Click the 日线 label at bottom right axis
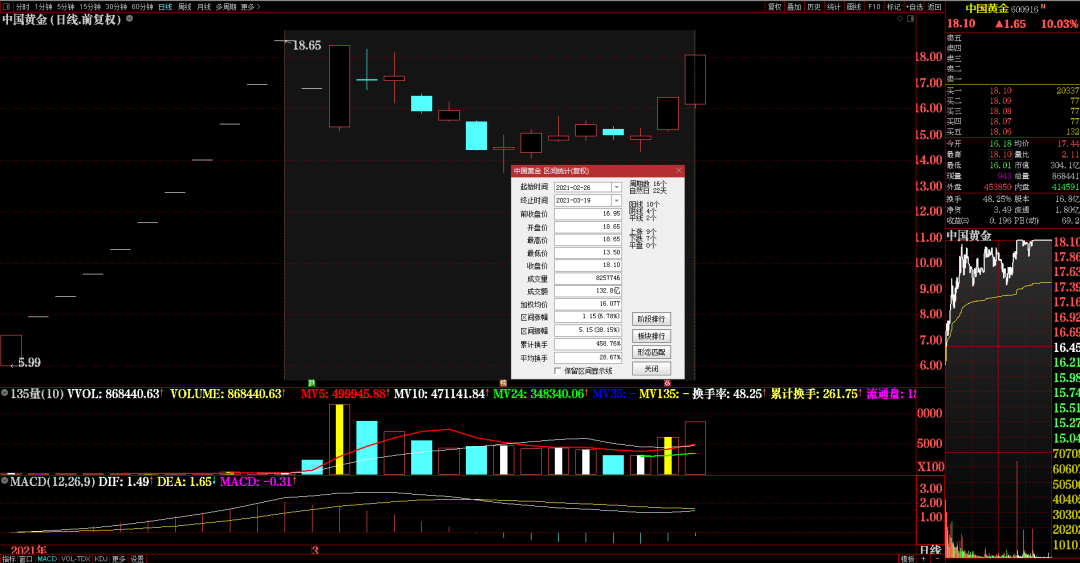 [931, 550]
